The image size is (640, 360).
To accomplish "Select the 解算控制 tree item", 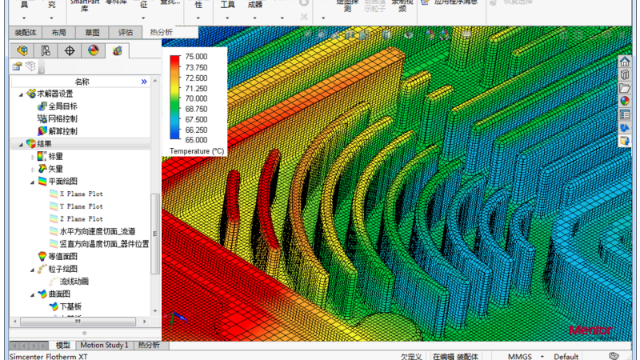I will [63, 131].
